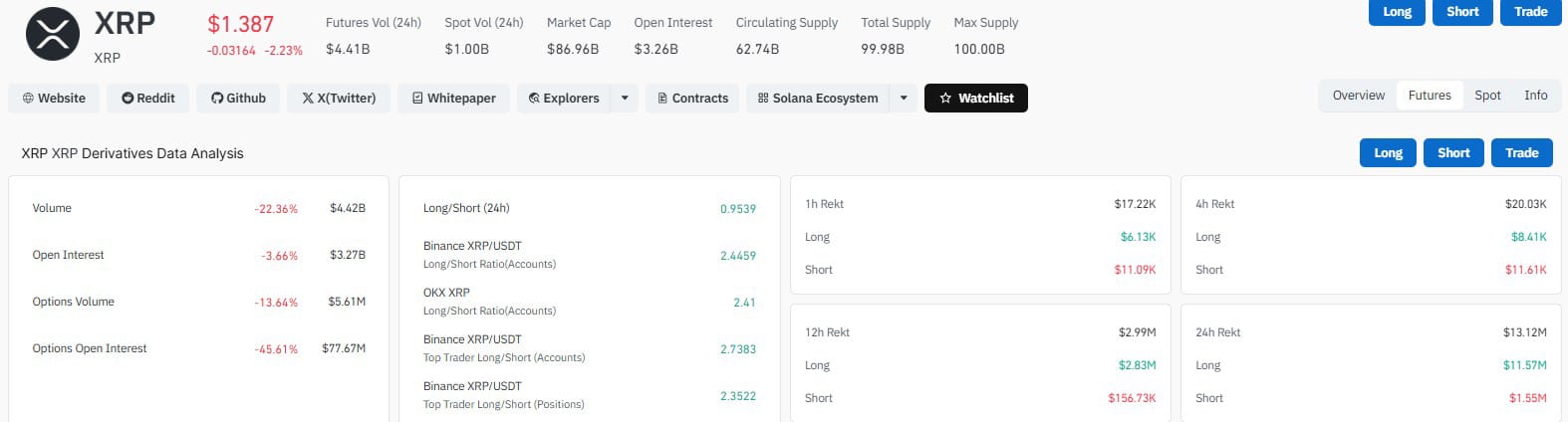This screenshot has width=1568, height=422.
Task: Open the Github repository button
Action: click(238, 98)
